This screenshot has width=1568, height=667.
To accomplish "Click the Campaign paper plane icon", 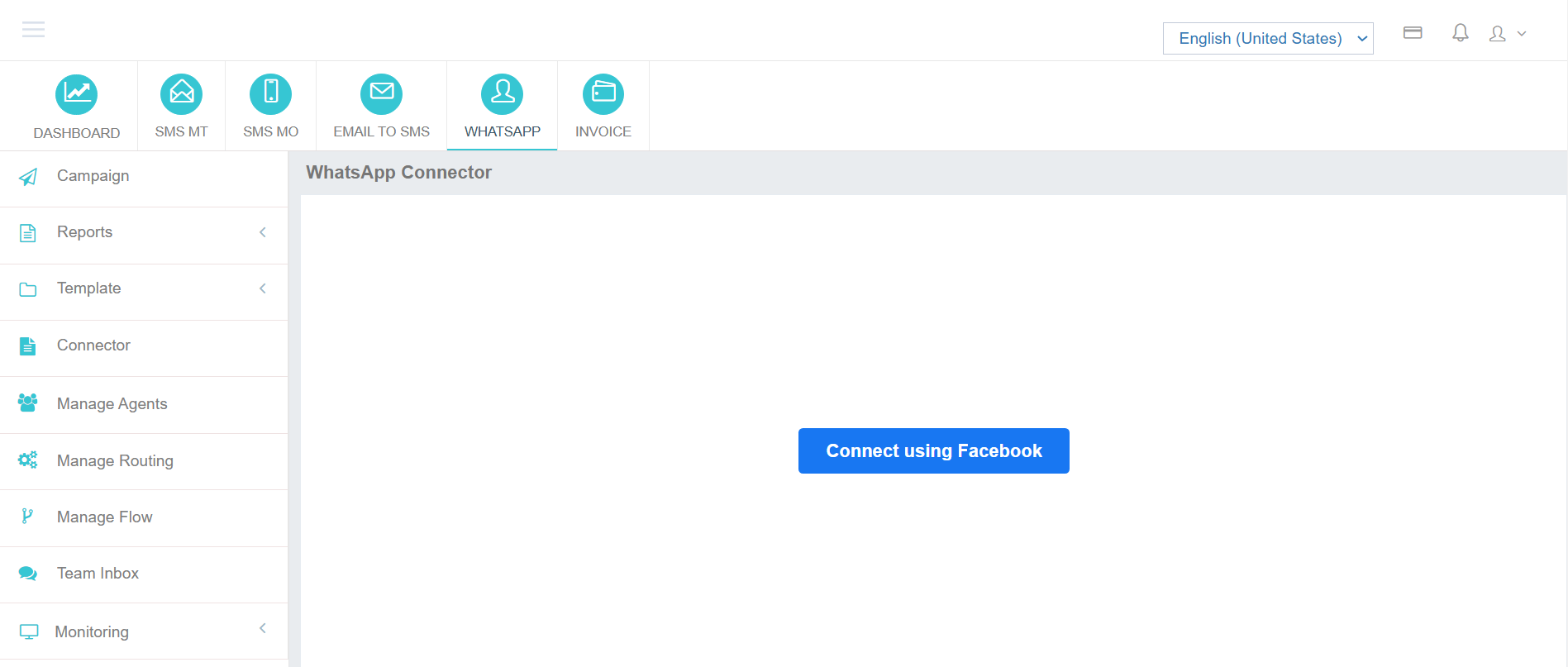I will click(28, 177).
